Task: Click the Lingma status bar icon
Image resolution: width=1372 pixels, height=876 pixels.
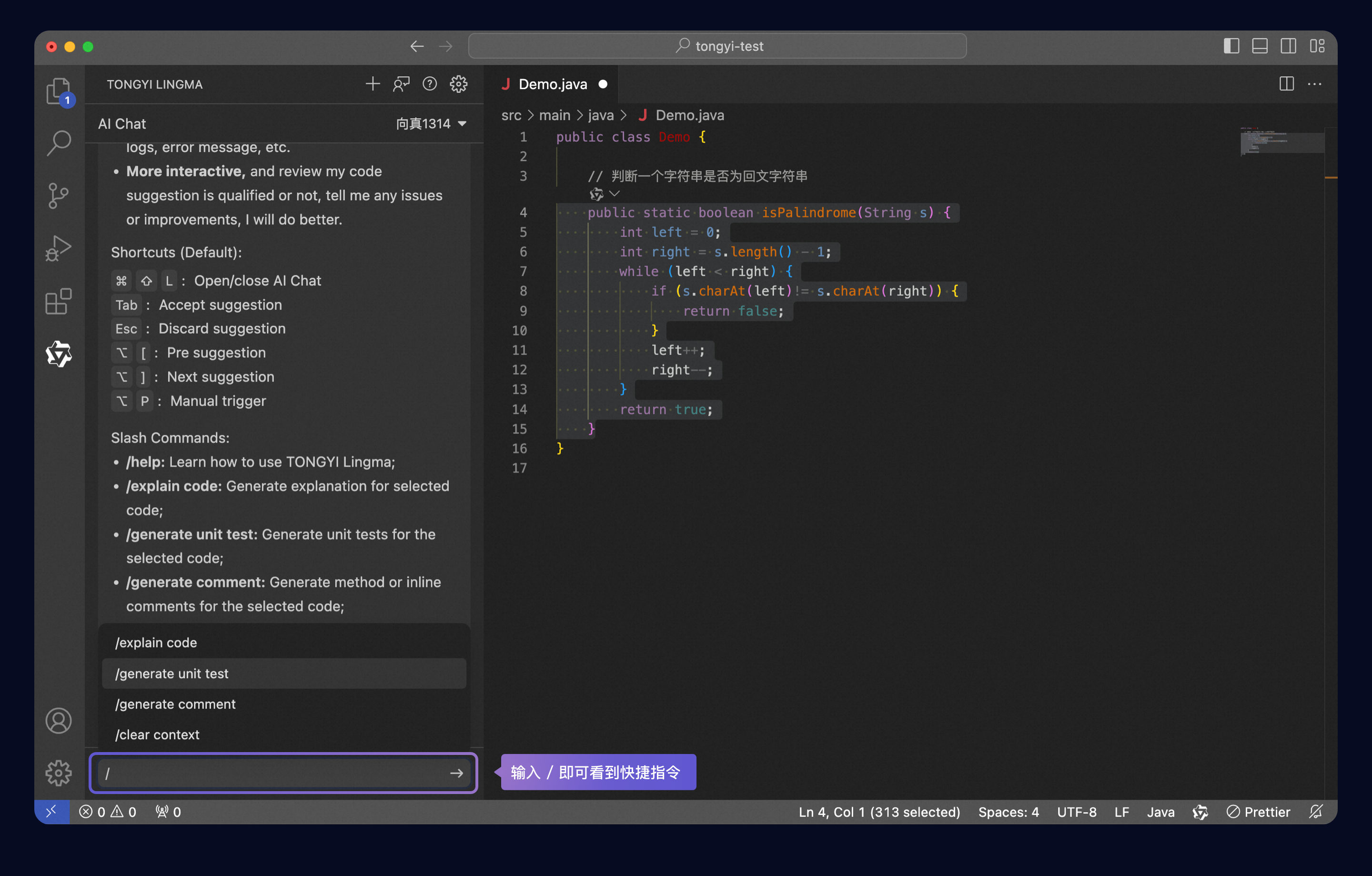Action: coord(1200,812)
